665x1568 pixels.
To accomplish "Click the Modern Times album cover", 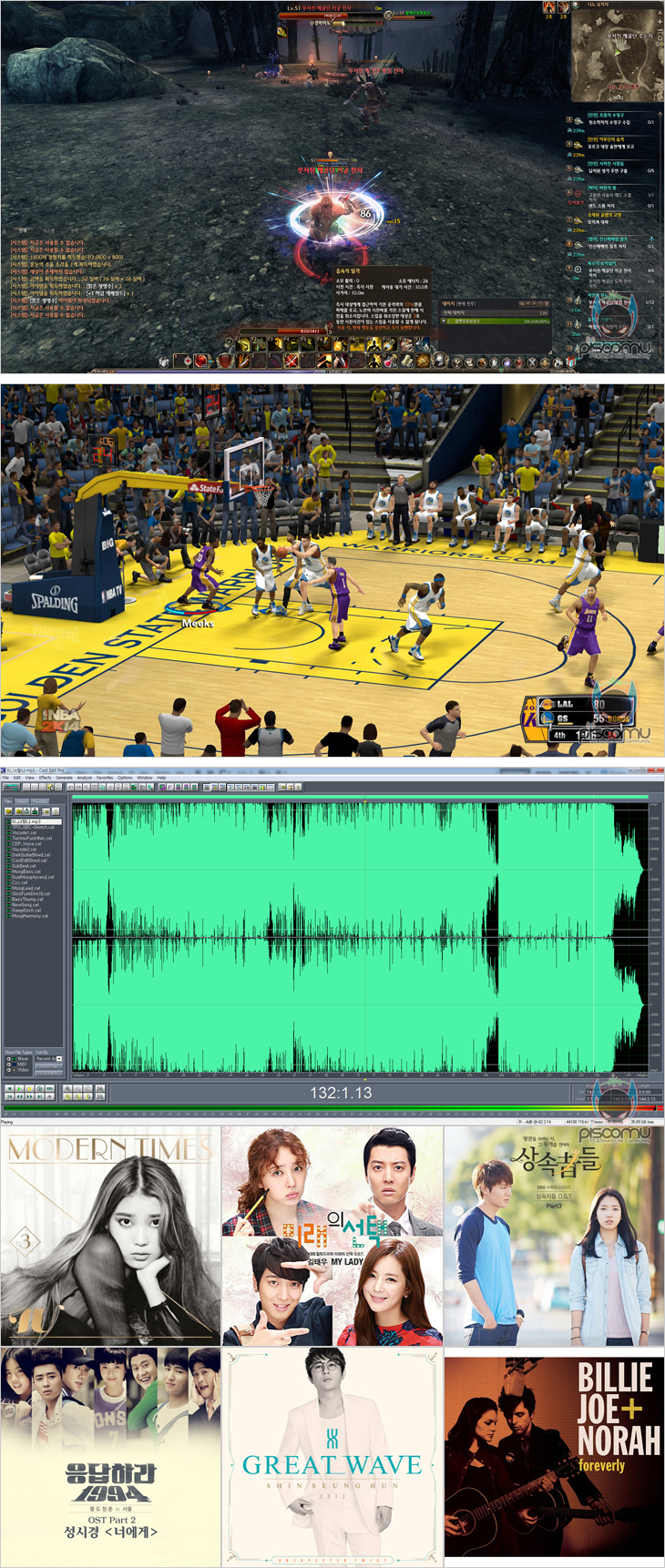I will [x=110, y=1236].
